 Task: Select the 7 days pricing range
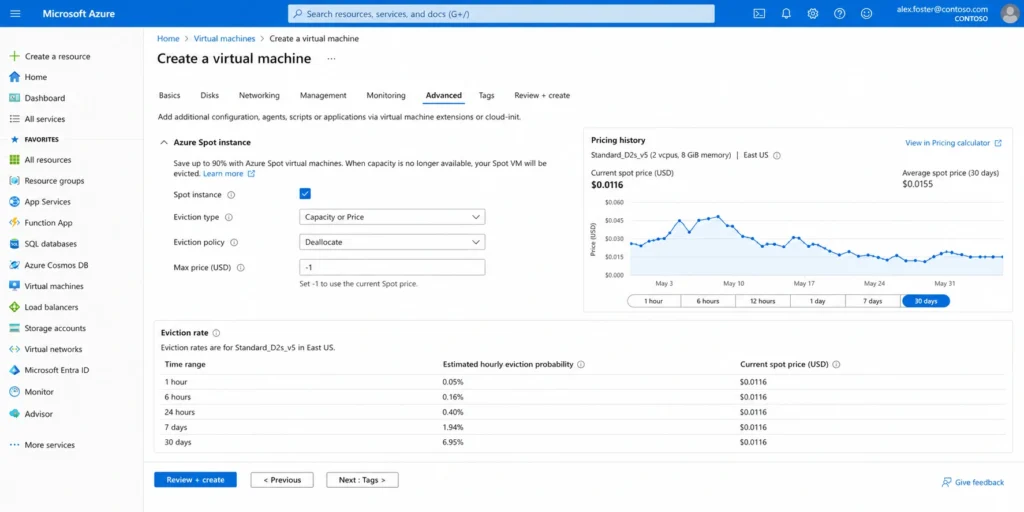872,301
